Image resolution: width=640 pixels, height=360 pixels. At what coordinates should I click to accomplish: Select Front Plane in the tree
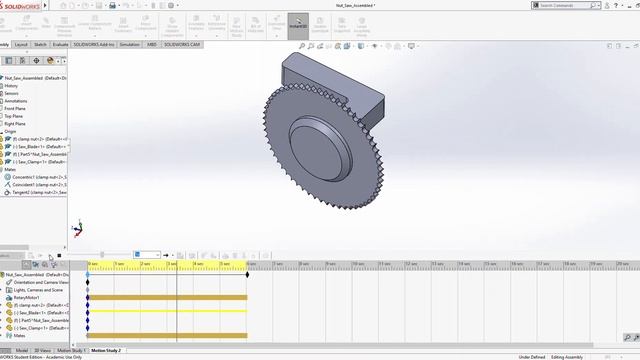click(x=15, y=109)
